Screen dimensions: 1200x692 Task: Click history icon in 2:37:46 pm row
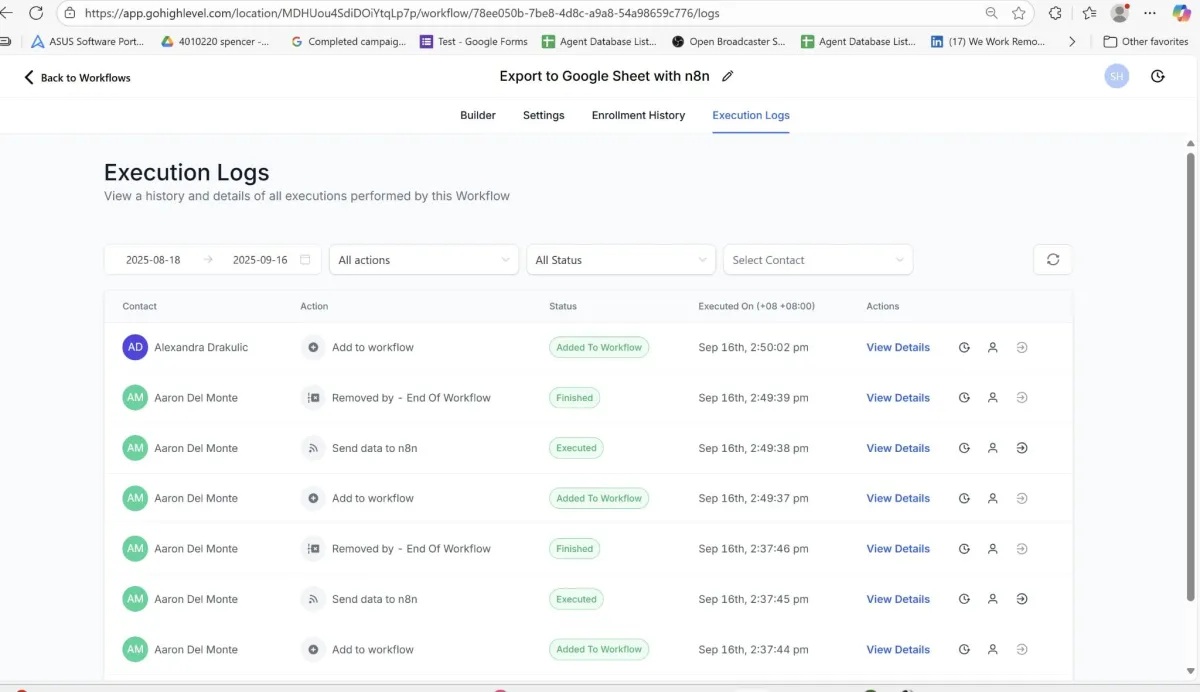(x=964, y=549)
